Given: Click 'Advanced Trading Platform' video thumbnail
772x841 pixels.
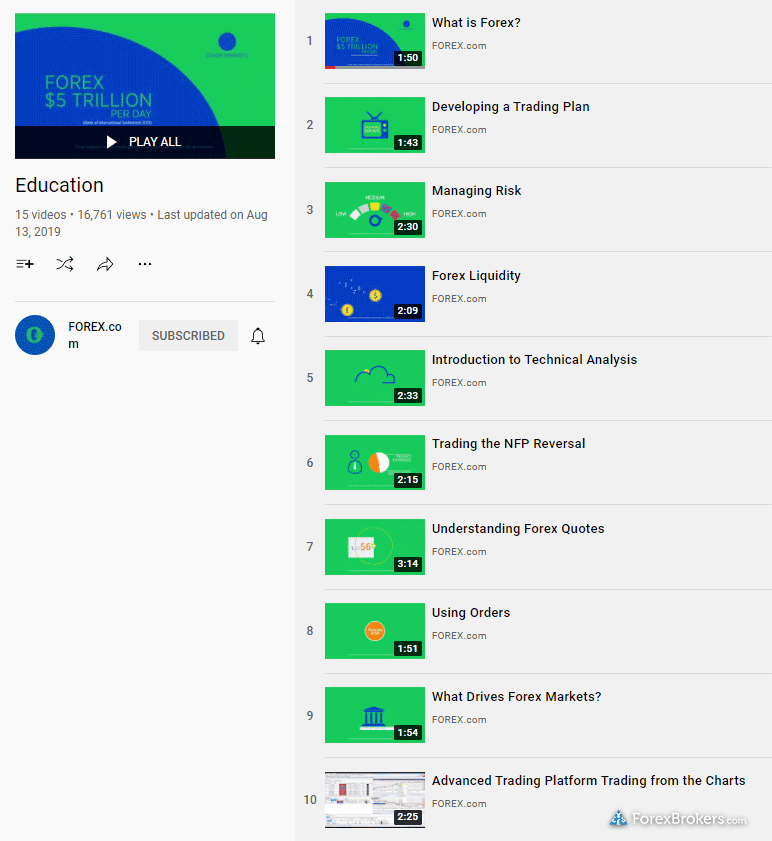Looking at the screenshot, I should click(x=375, y=800).
